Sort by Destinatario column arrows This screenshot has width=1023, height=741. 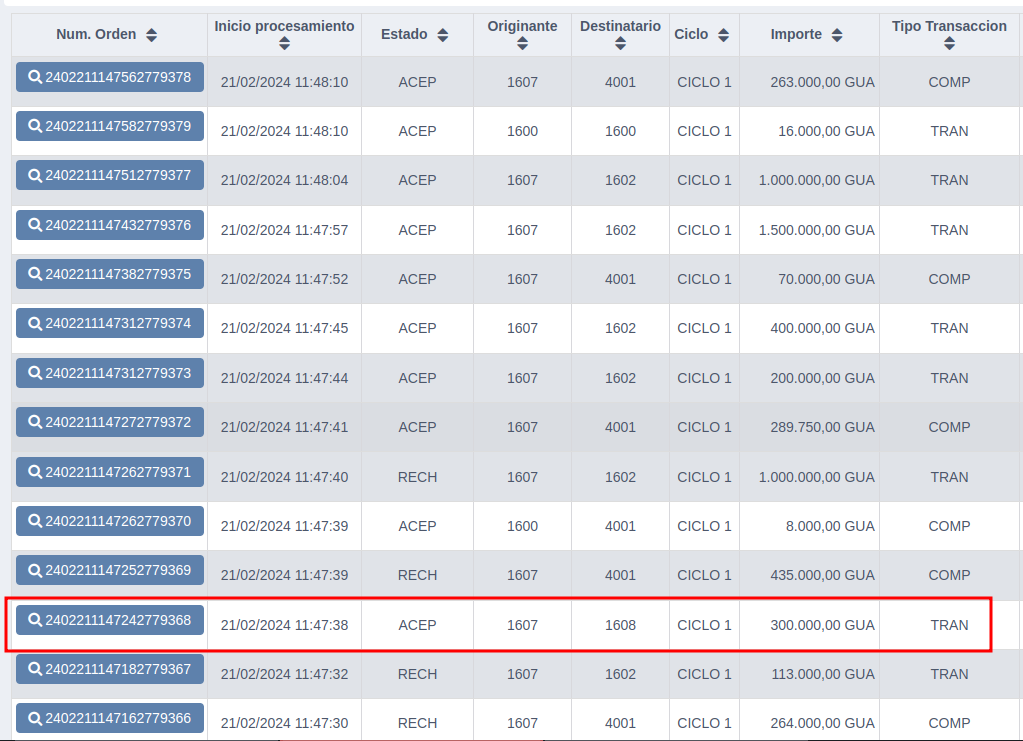[620, 44]
